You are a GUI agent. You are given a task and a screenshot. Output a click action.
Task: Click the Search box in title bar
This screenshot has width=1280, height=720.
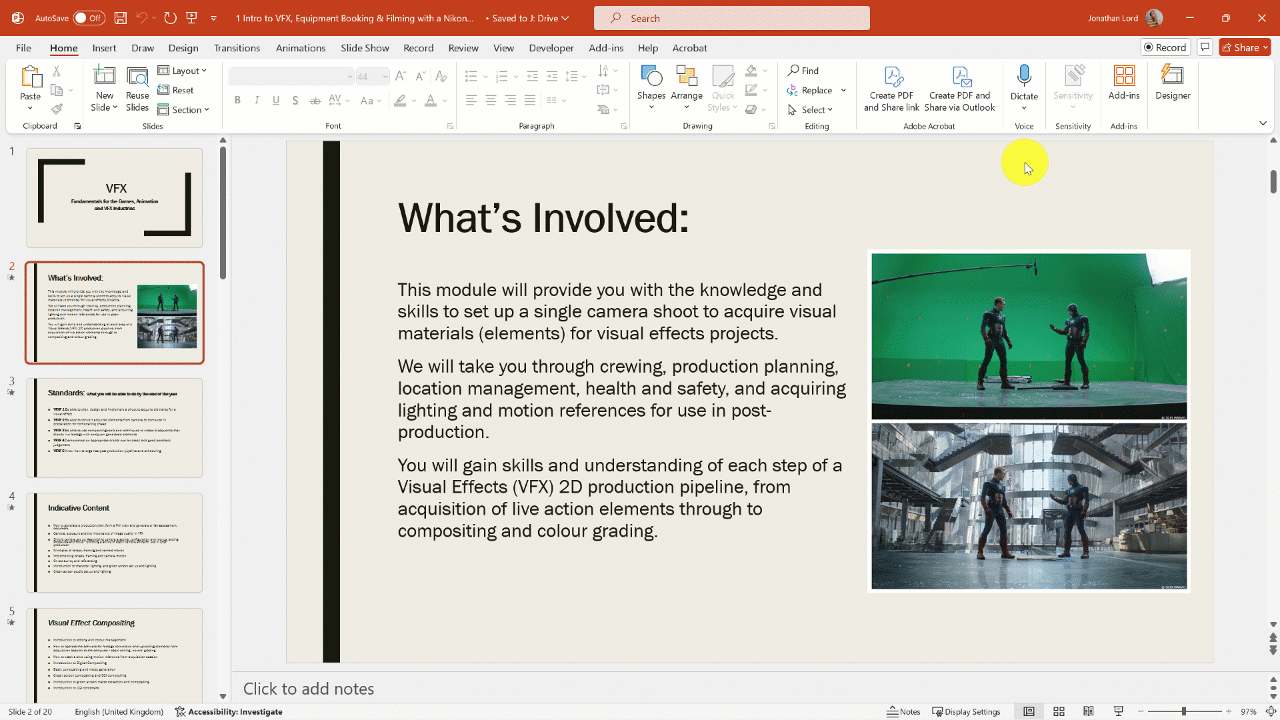pos(732,18)
